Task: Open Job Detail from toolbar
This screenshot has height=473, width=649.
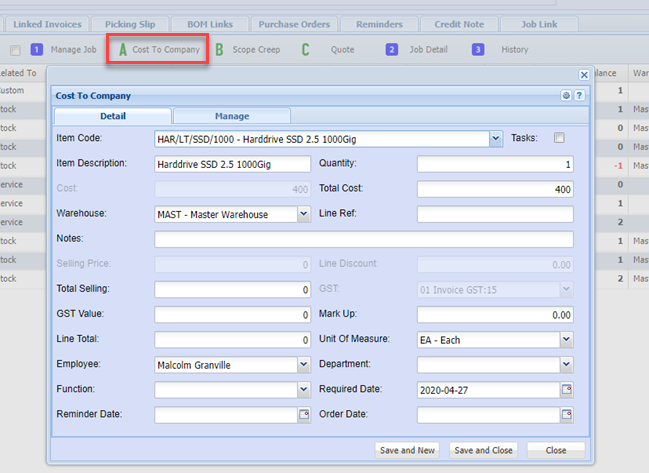Action: coord(392,49)
